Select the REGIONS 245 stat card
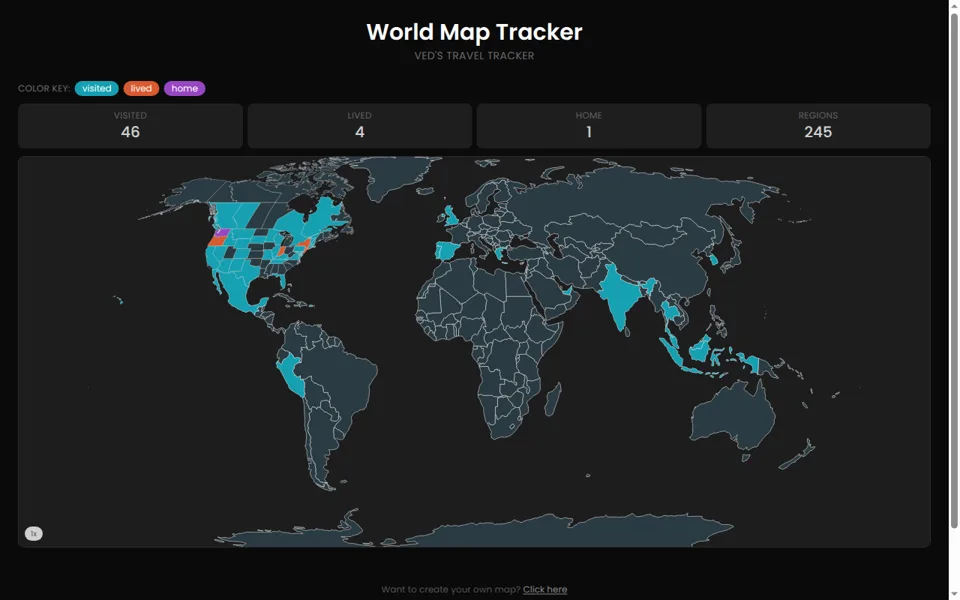Viewport: 960px width, 600px height. click(818, 126)
